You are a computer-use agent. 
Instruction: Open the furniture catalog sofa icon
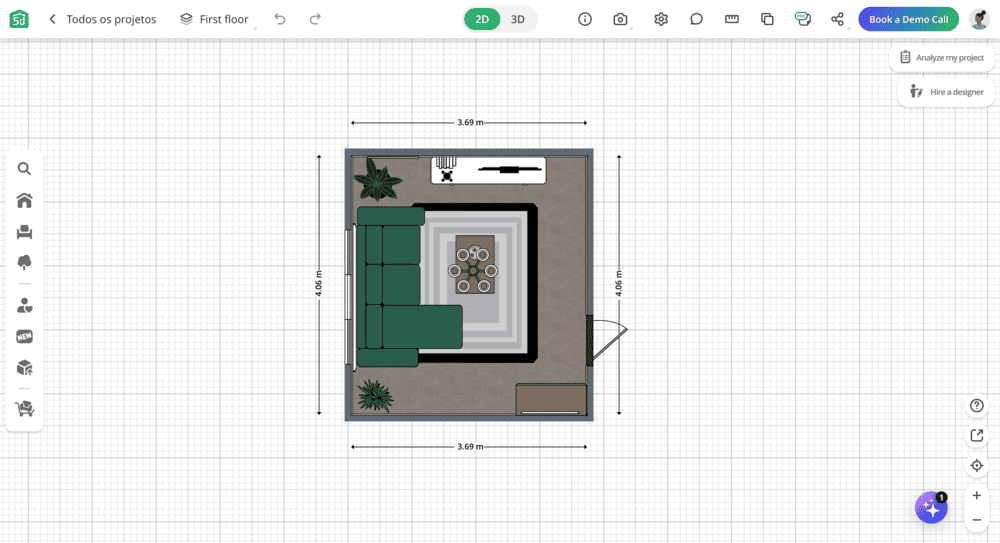(24, 232)
